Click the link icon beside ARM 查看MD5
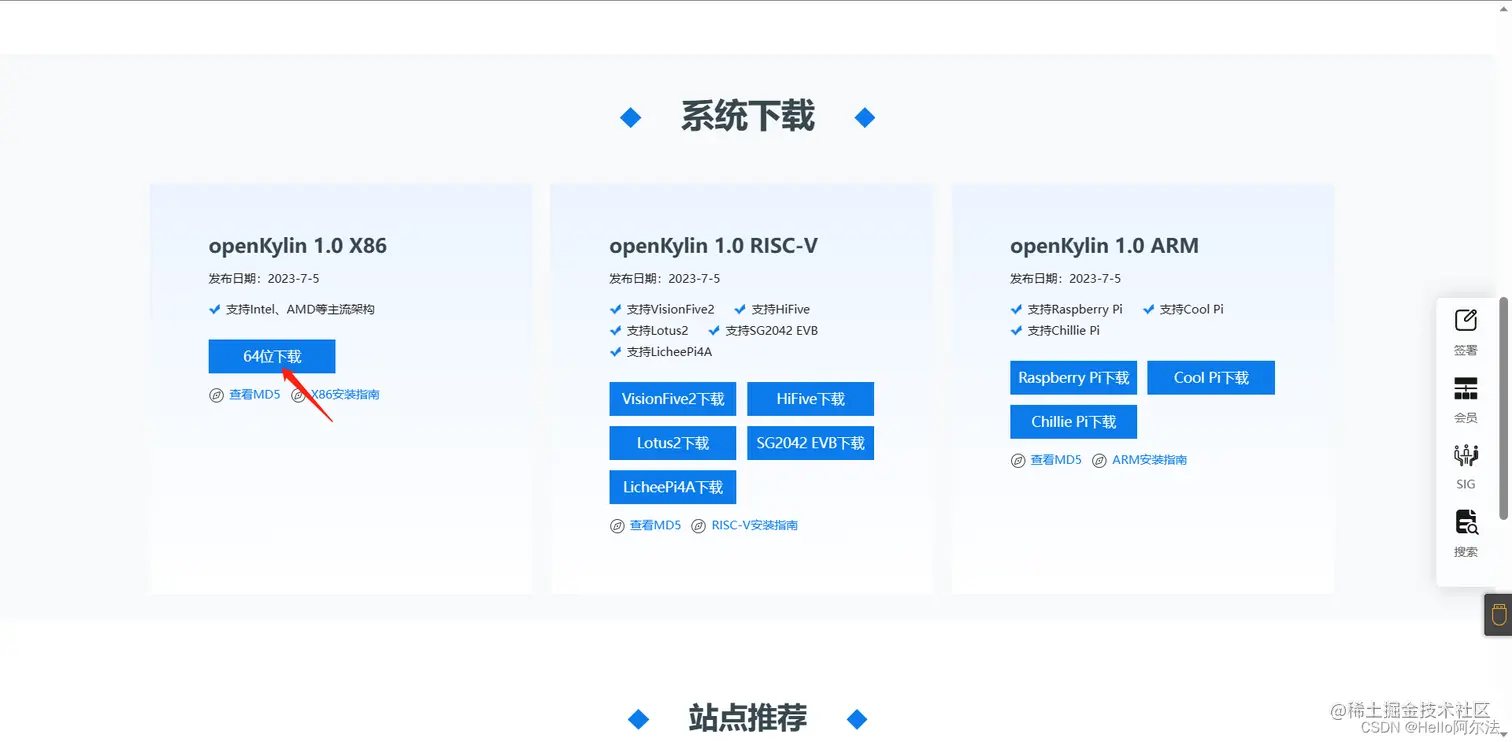Viewport: 1512px width, 742px height. coord(1017,460)
